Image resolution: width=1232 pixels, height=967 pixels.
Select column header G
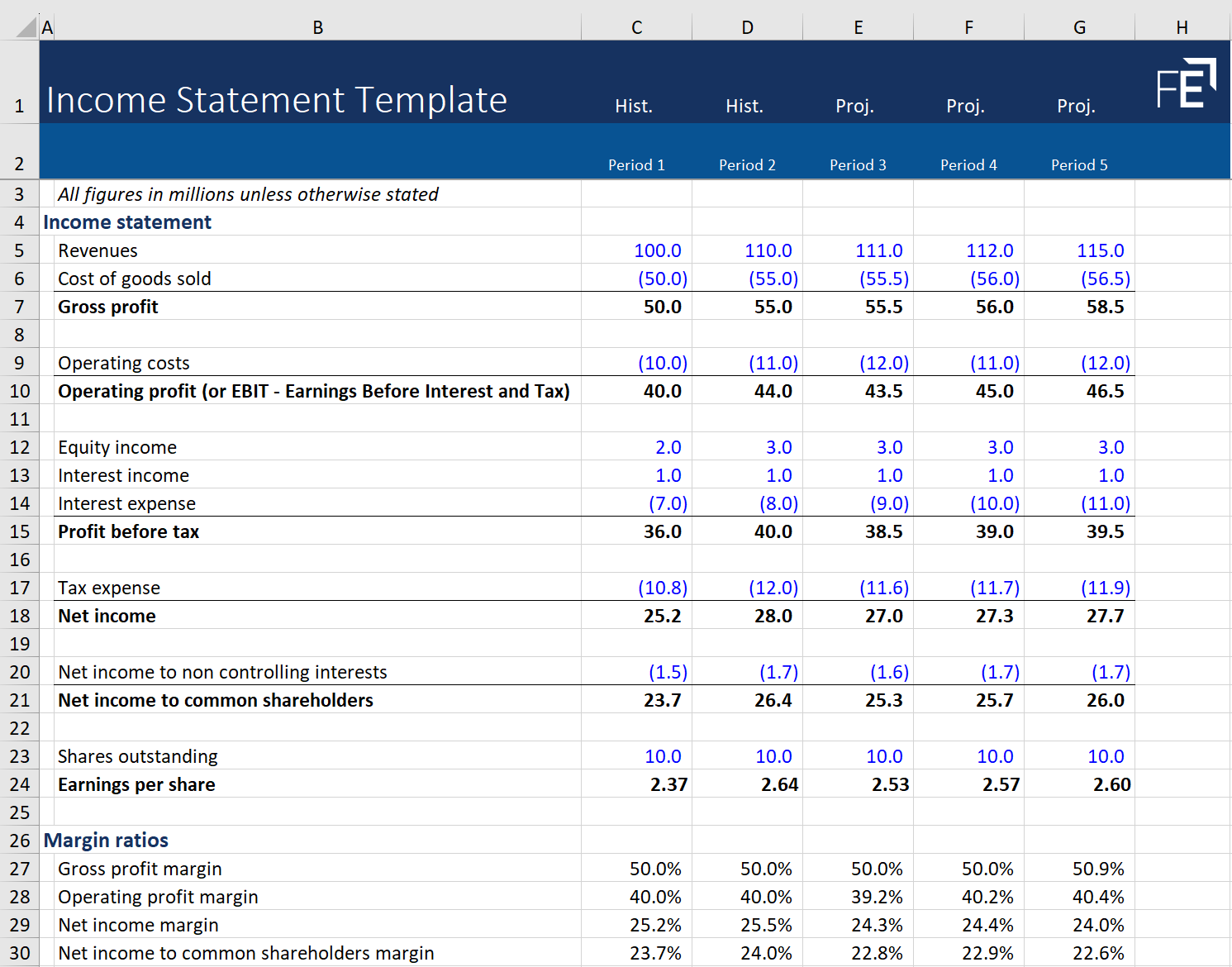[1078, 26]
